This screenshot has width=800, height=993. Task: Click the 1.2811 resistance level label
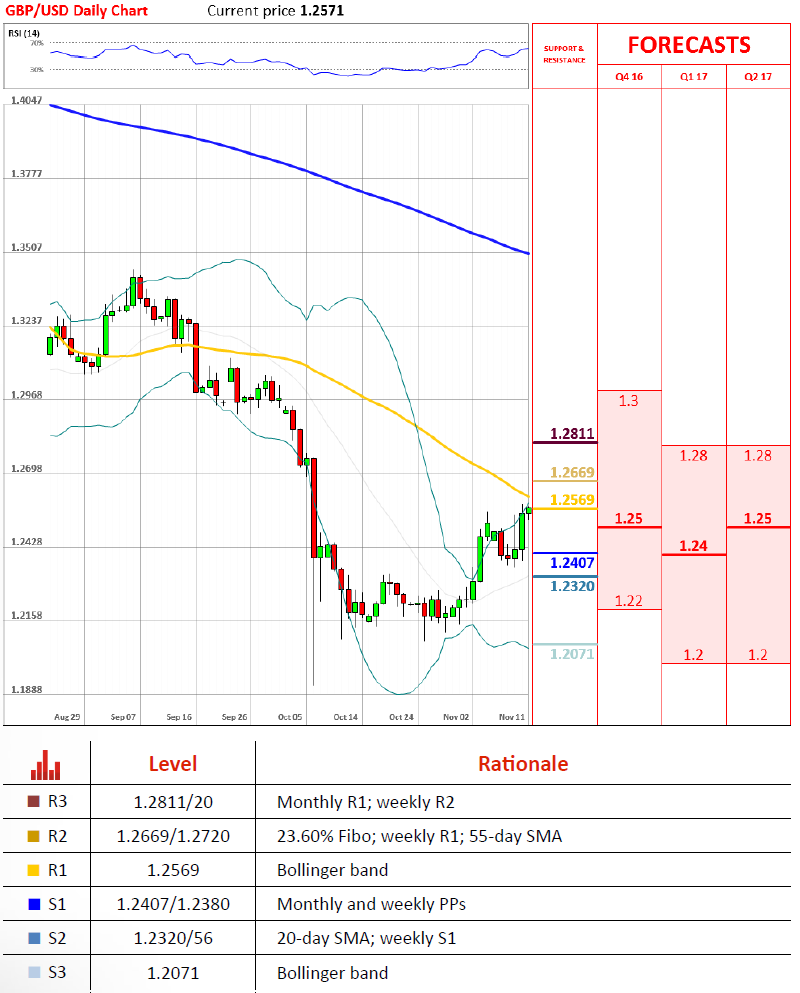tap(572, 434)
